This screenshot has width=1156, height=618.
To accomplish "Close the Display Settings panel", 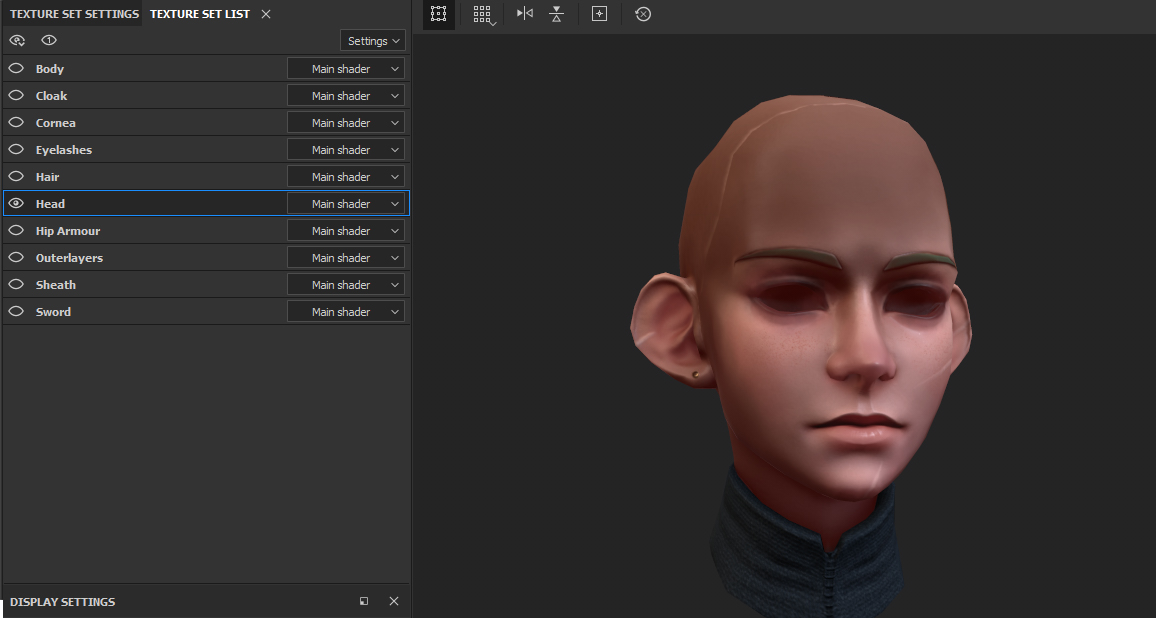I will pyautogui.click(x=394, y=601).
